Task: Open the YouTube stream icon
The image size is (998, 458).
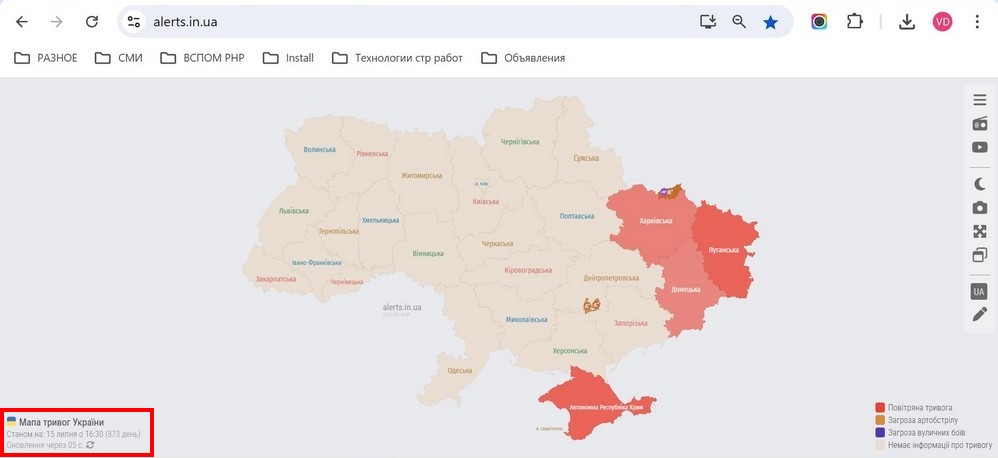Action: (979, 147)
